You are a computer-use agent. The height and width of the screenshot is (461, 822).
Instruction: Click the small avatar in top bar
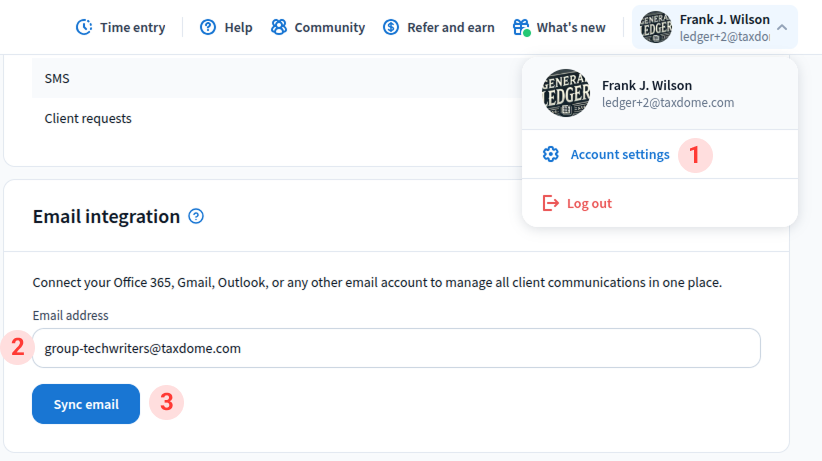(x=656, y=28)
